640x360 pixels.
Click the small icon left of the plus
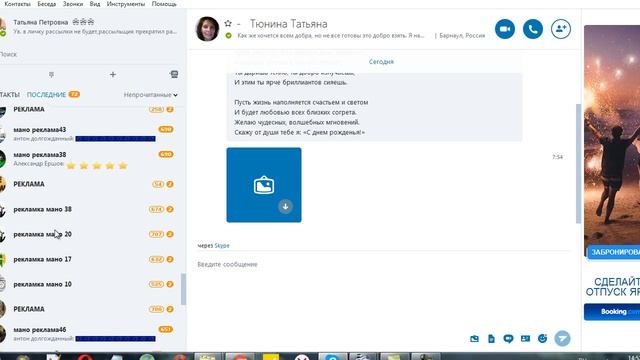coord(51,74)
